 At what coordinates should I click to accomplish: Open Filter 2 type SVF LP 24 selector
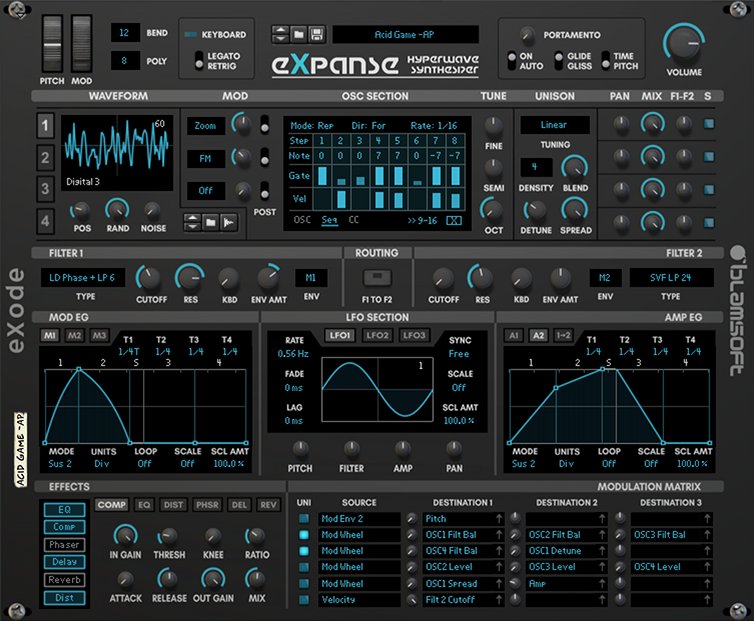point(671,278)
